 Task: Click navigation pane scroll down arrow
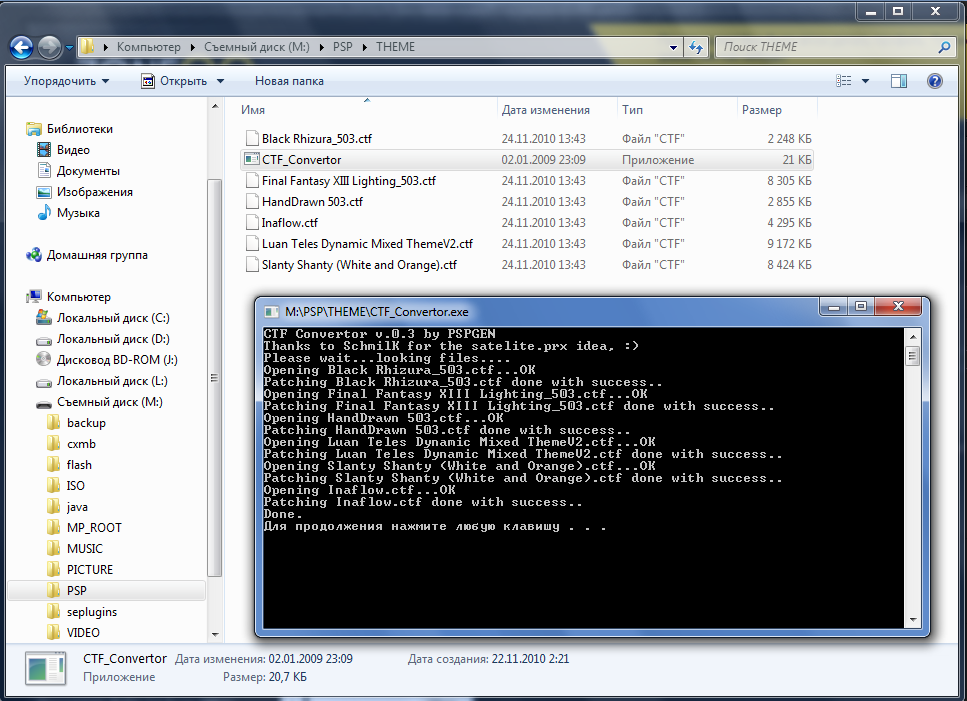215,634
